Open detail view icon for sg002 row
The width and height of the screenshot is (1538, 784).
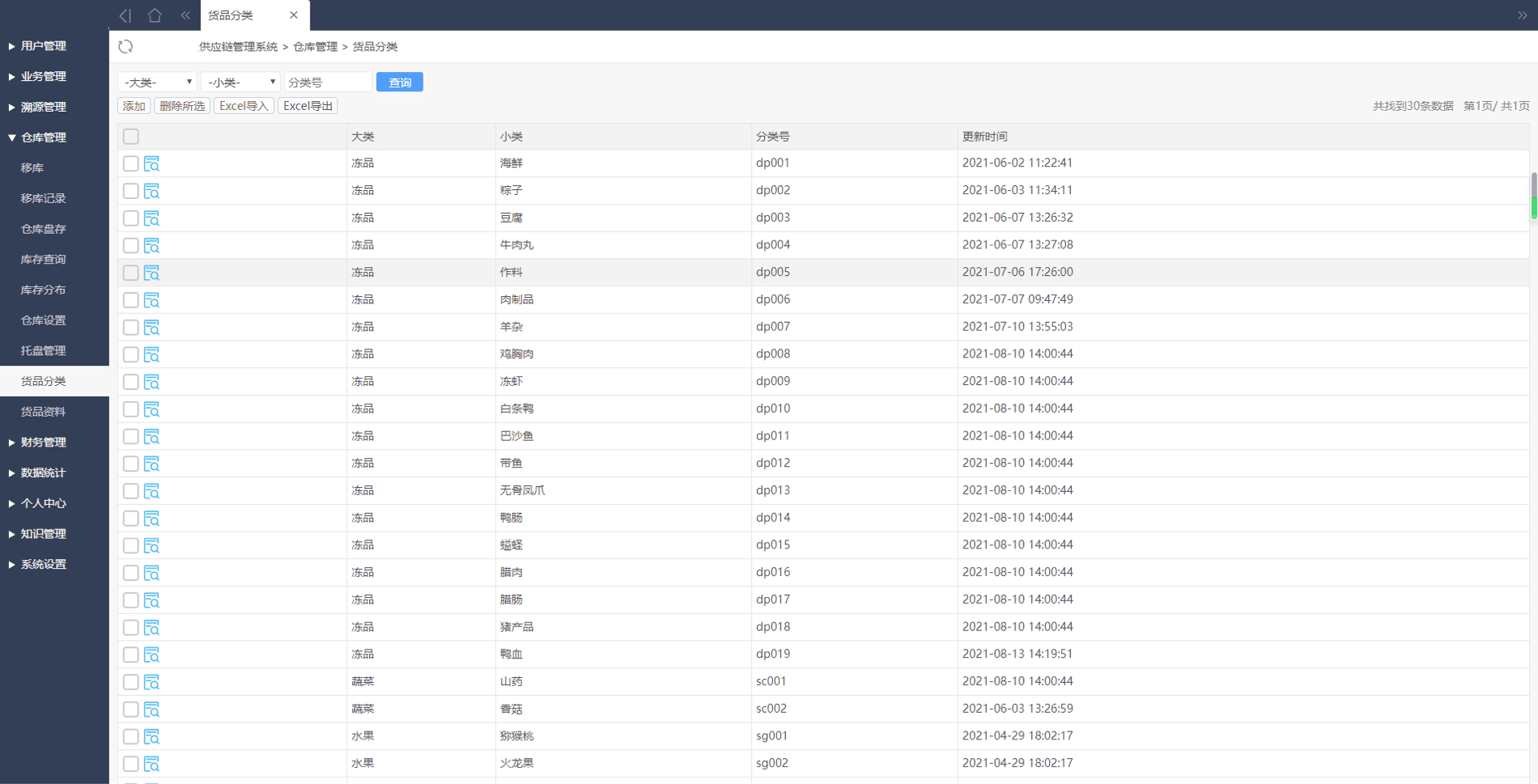[x=151, y=764]
